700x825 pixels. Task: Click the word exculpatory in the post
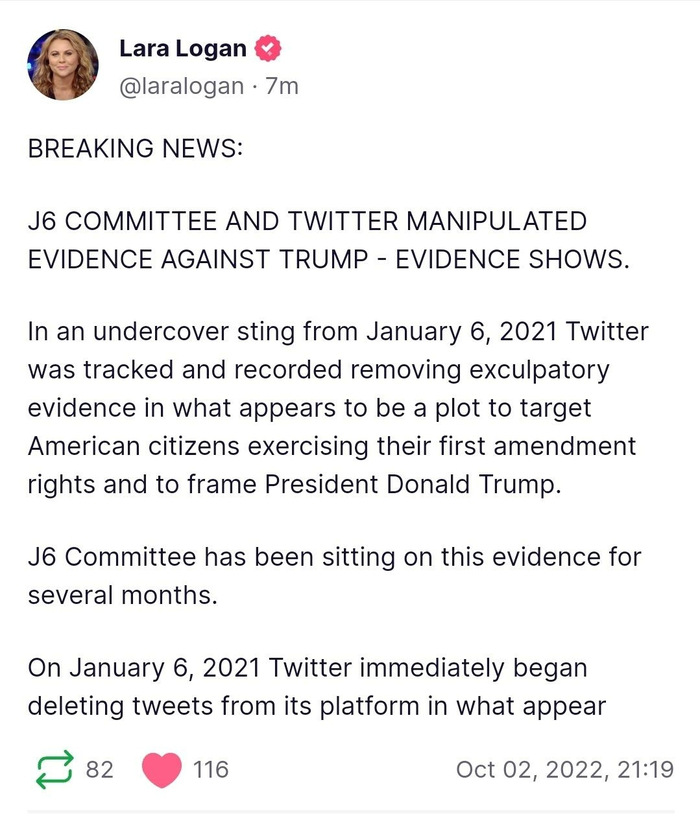pos(531,369)
